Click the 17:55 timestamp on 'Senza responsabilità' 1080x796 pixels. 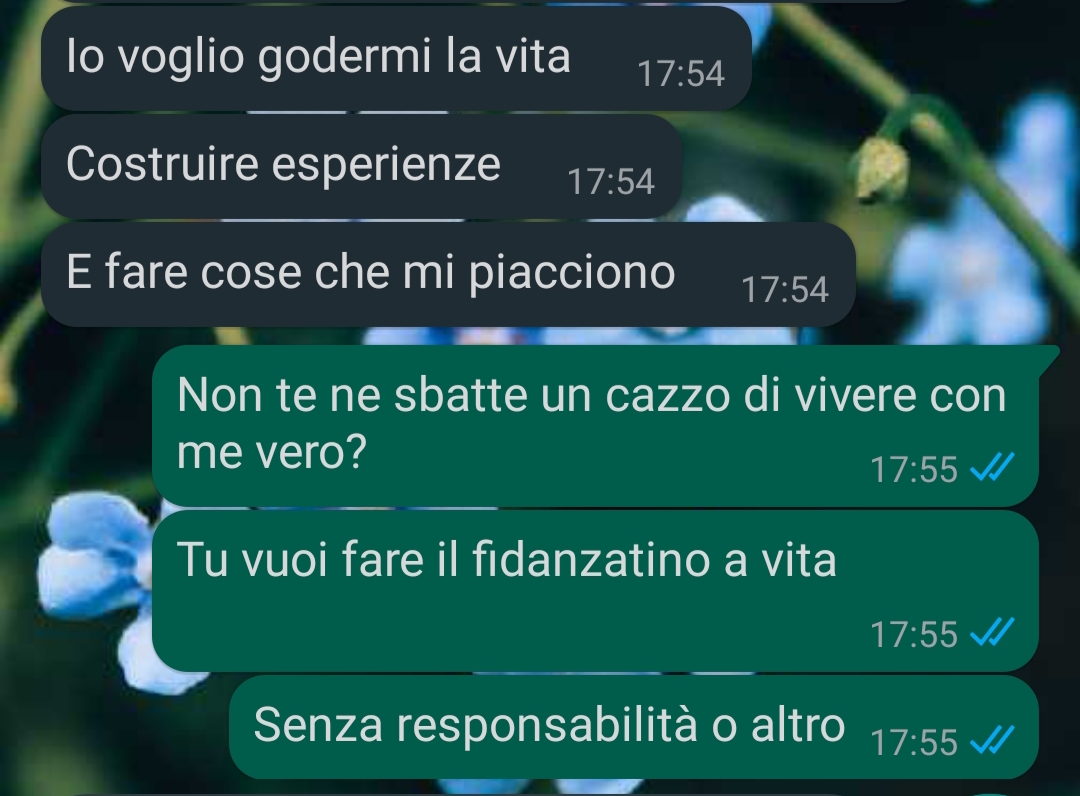point(914,742)
